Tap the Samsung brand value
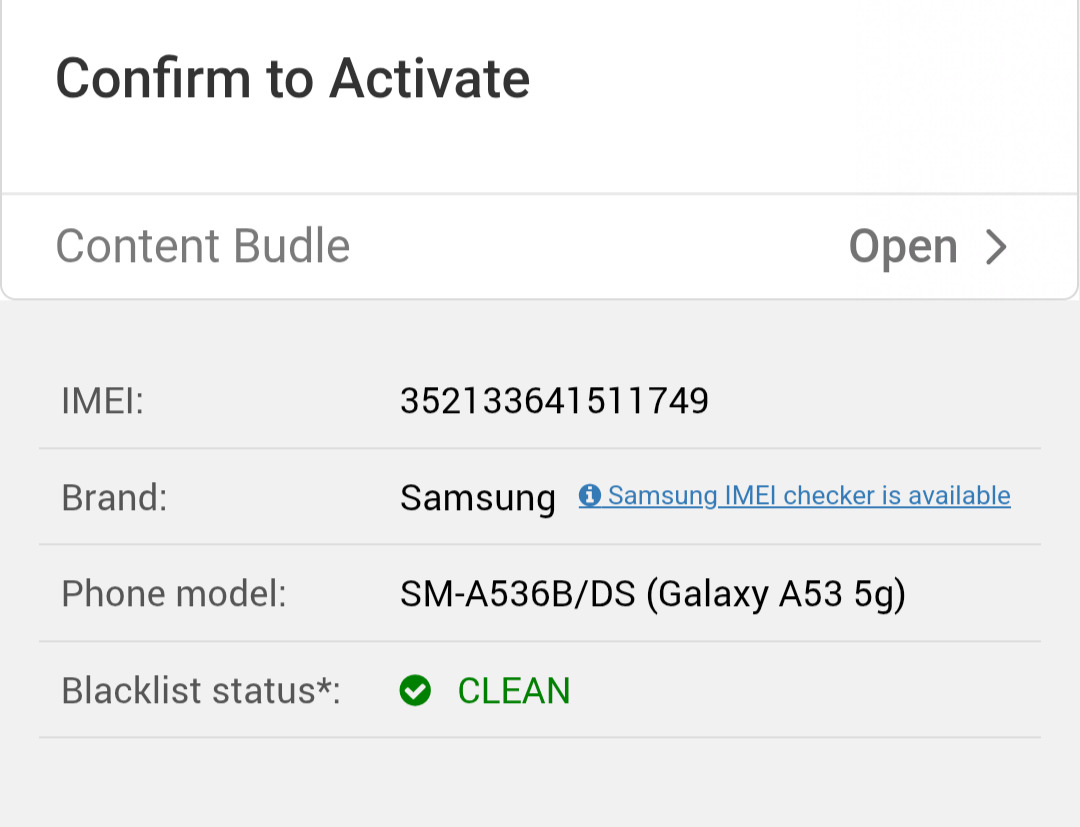Image resolution: width=1080 pixels, height=827 pixels. pos(477,497)
